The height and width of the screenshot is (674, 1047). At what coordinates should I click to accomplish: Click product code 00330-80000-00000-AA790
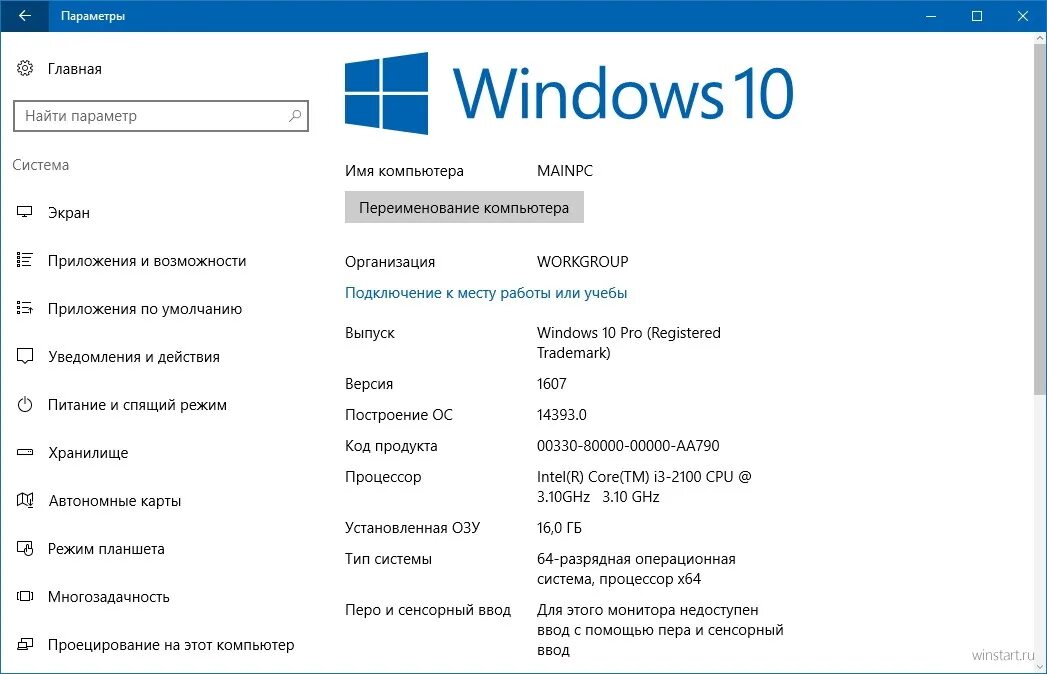click(x=628, y=446)
